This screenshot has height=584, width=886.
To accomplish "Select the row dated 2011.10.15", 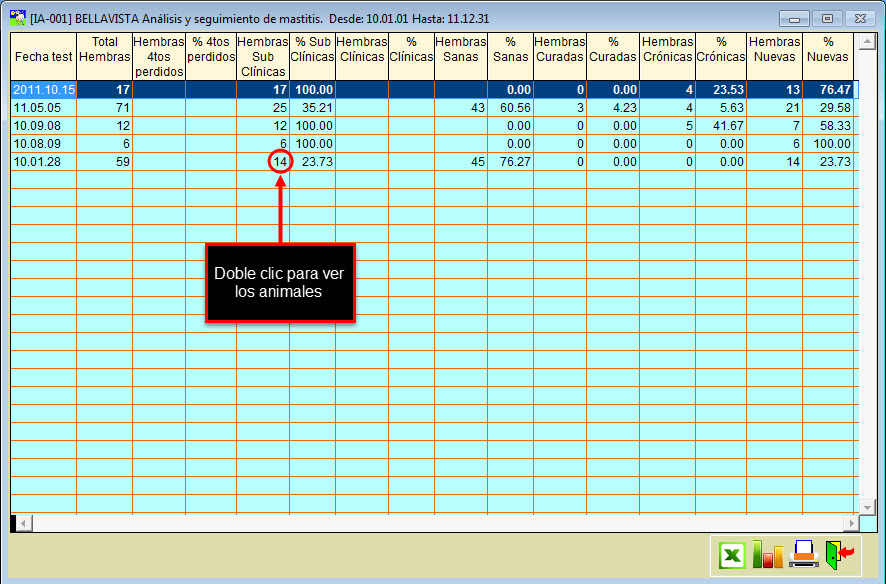I will pyautogui.click(x=43, y=90).
